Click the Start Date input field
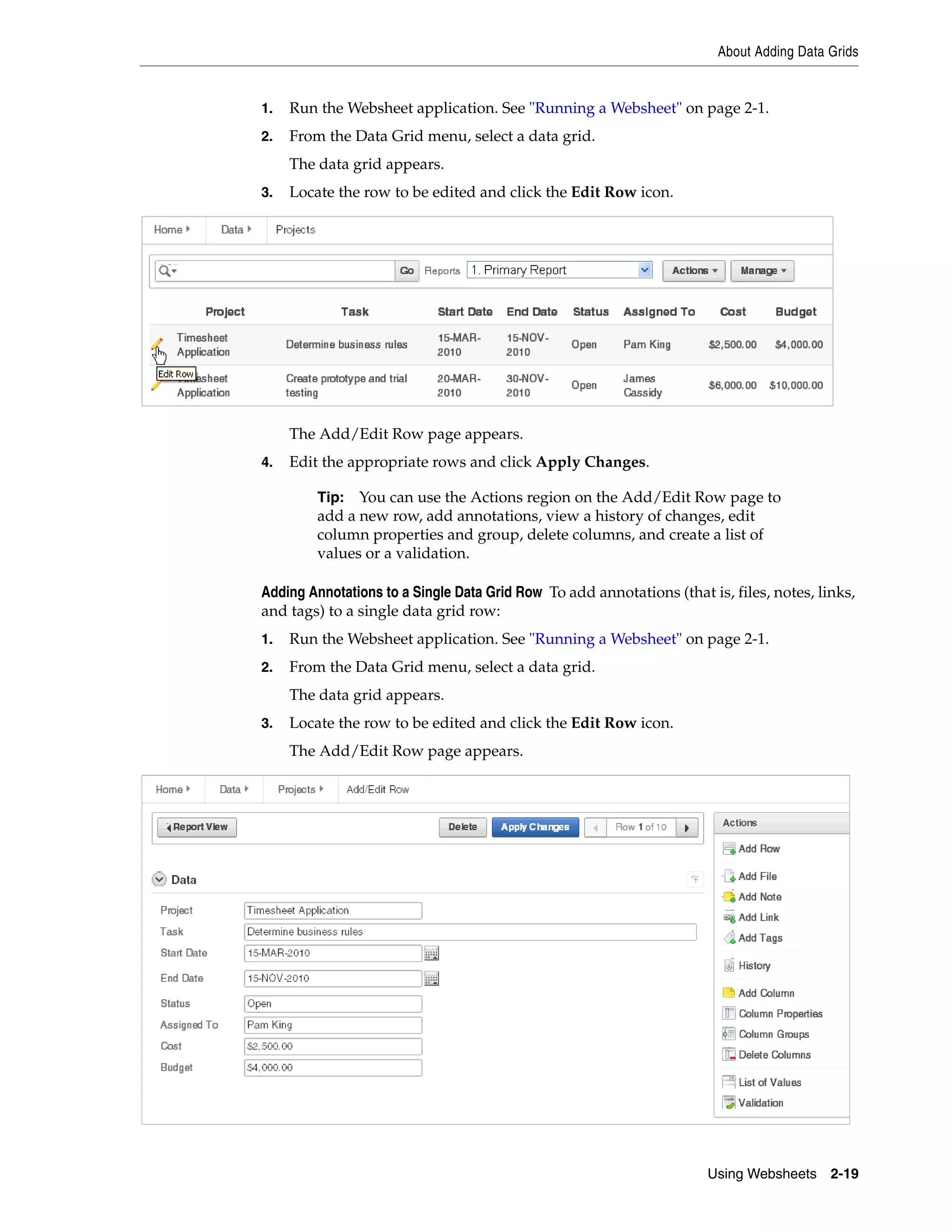Viewport: 952px width, 1232px height. pos(333,954)
